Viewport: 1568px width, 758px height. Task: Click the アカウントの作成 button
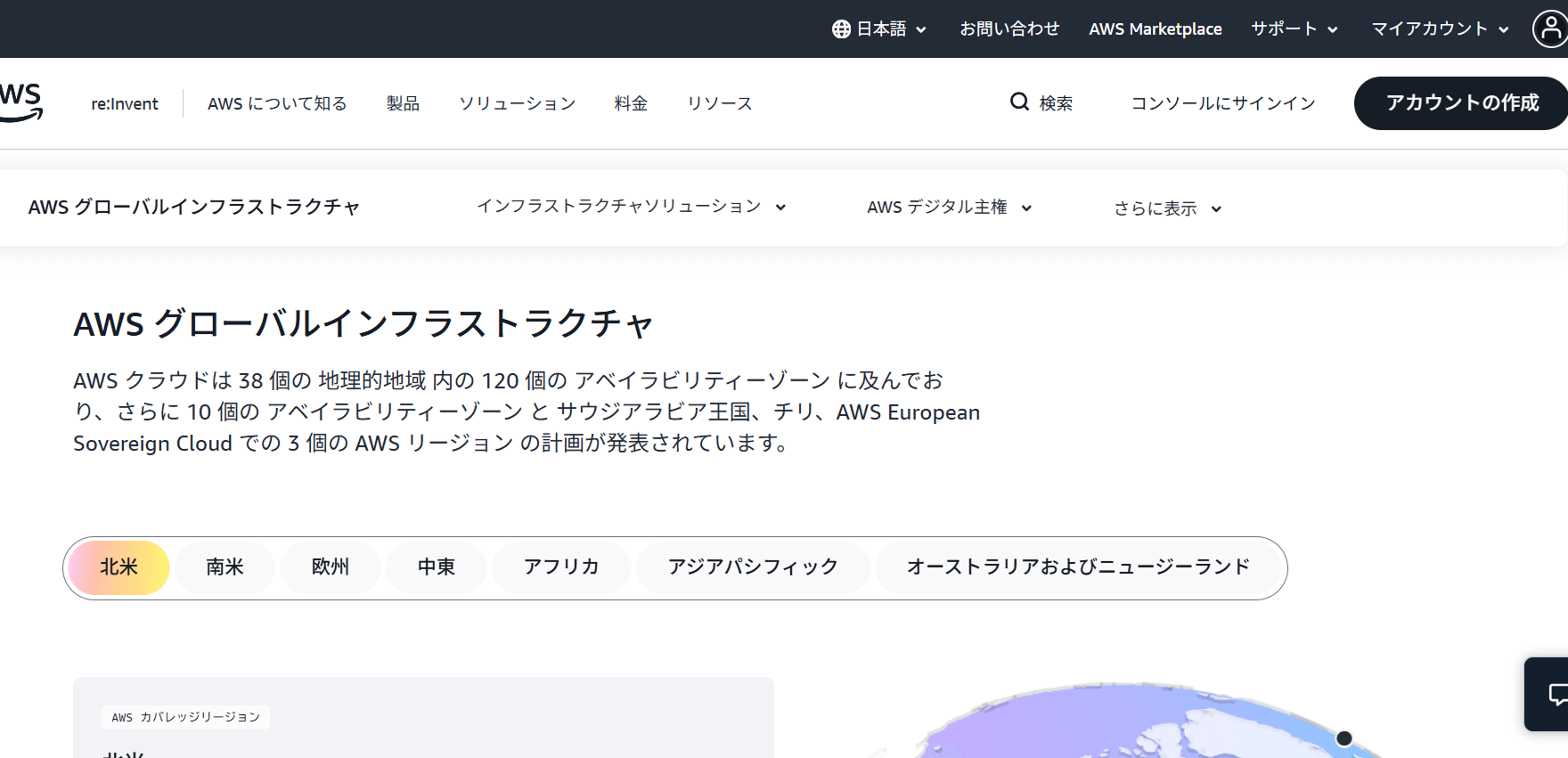(x=1461, y=103)
